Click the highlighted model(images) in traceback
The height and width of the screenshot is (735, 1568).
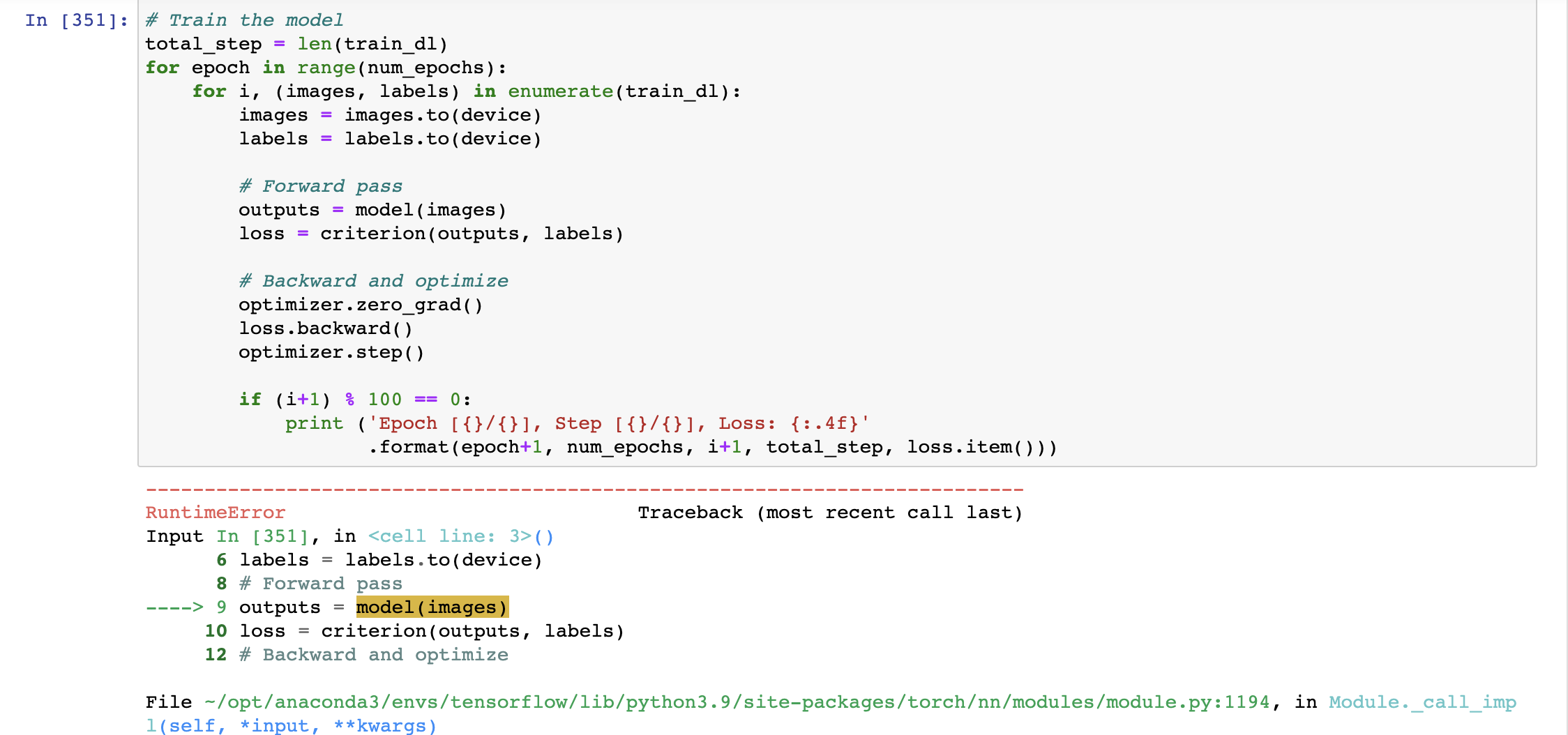[x=432, y=607]
